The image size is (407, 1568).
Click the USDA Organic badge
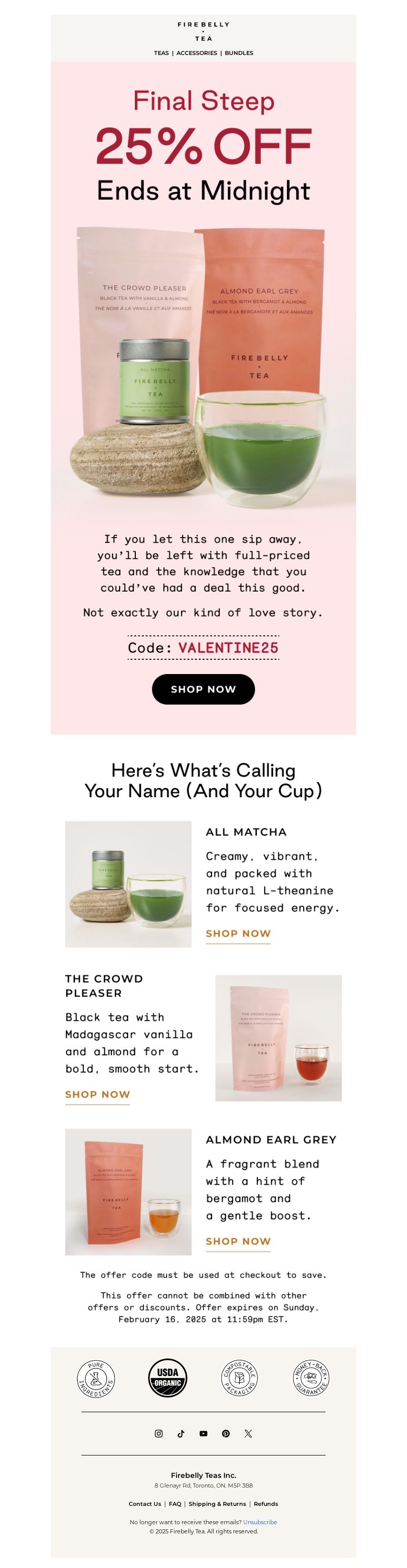point(168,1378)
